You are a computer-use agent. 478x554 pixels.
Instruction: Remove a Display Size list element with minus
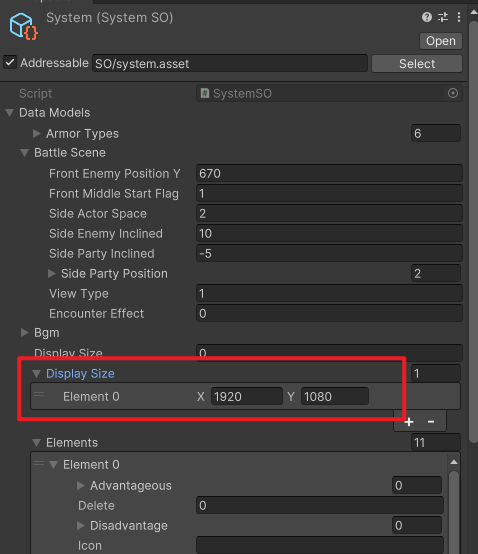(x=431, y=422)
